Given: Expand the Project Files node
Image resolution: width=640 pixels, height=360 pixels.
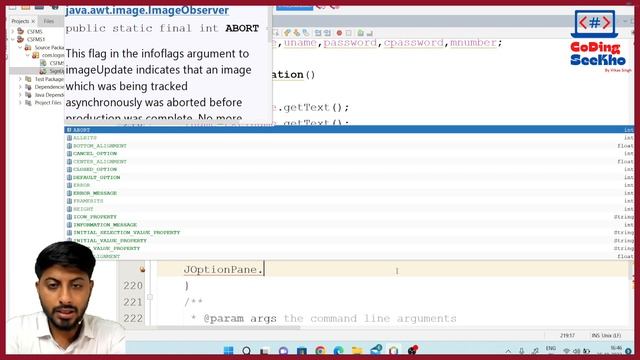Looking at the screenshot, I should 20,102.
